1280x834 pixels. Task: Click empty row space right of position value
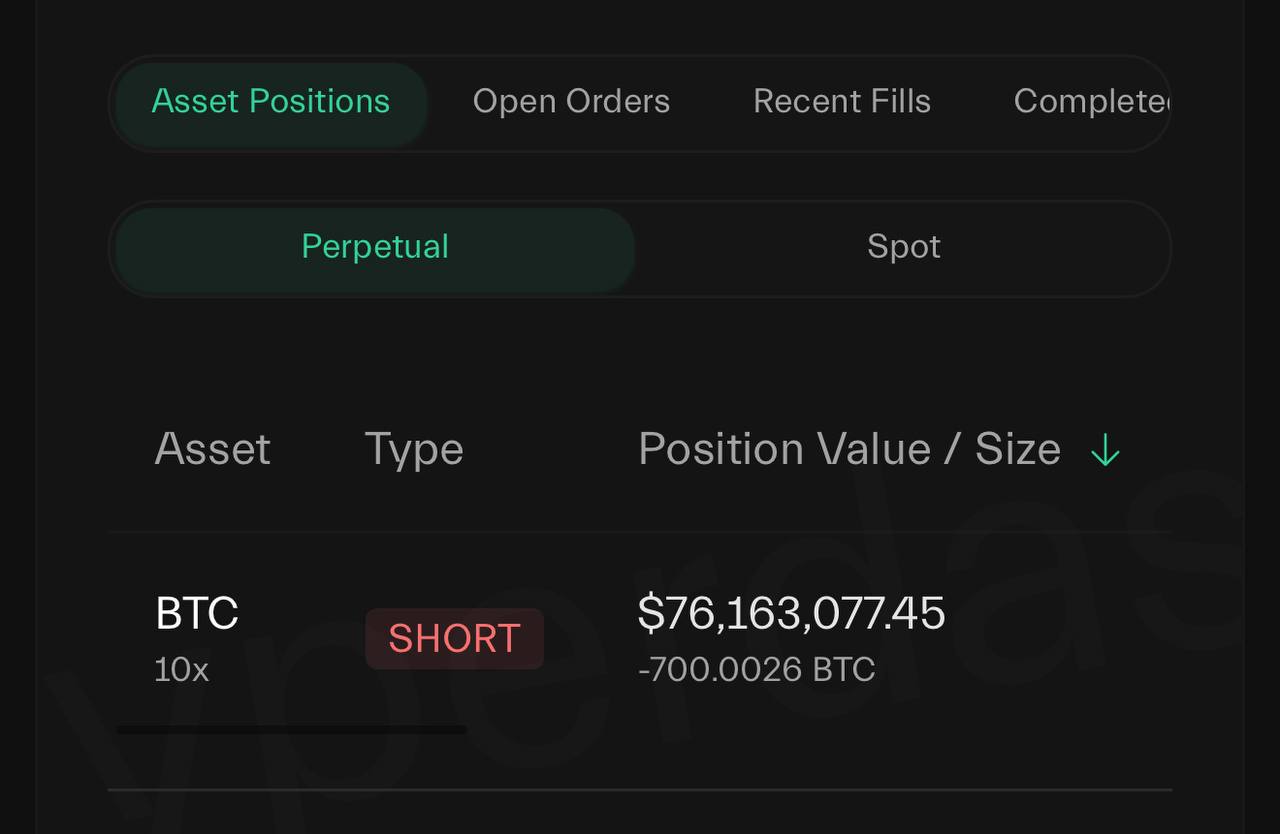pos(1070,640)
